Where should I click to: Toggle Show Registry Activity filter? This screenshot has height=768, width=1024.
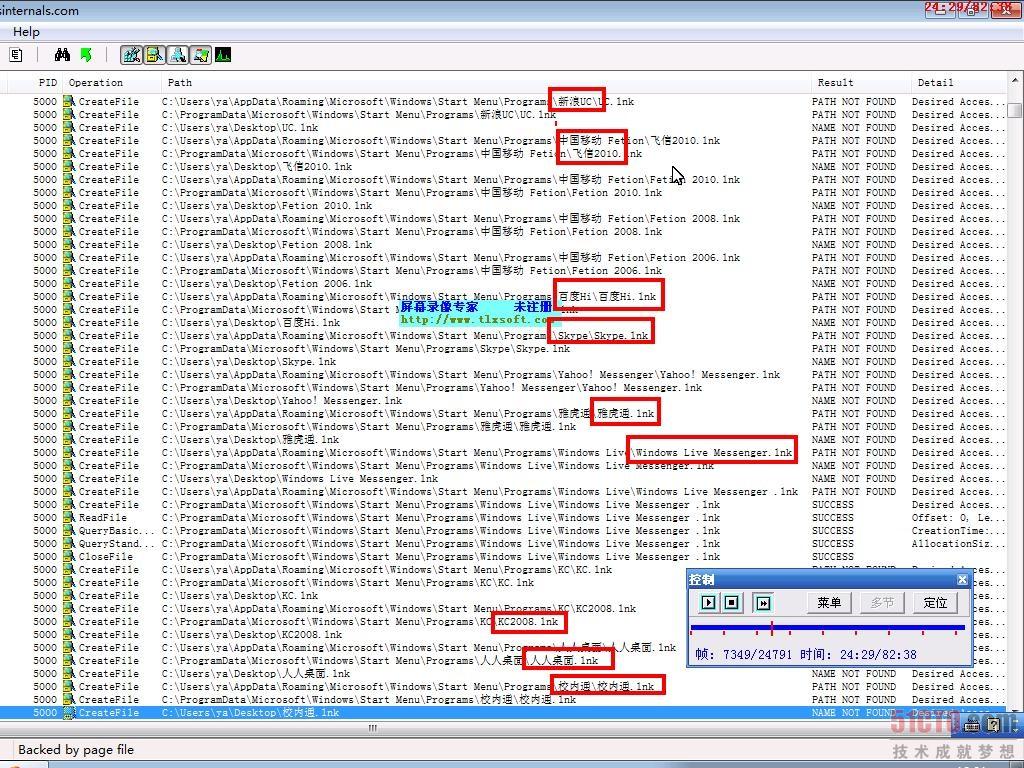pyautogui.click(x=131, y=56)
